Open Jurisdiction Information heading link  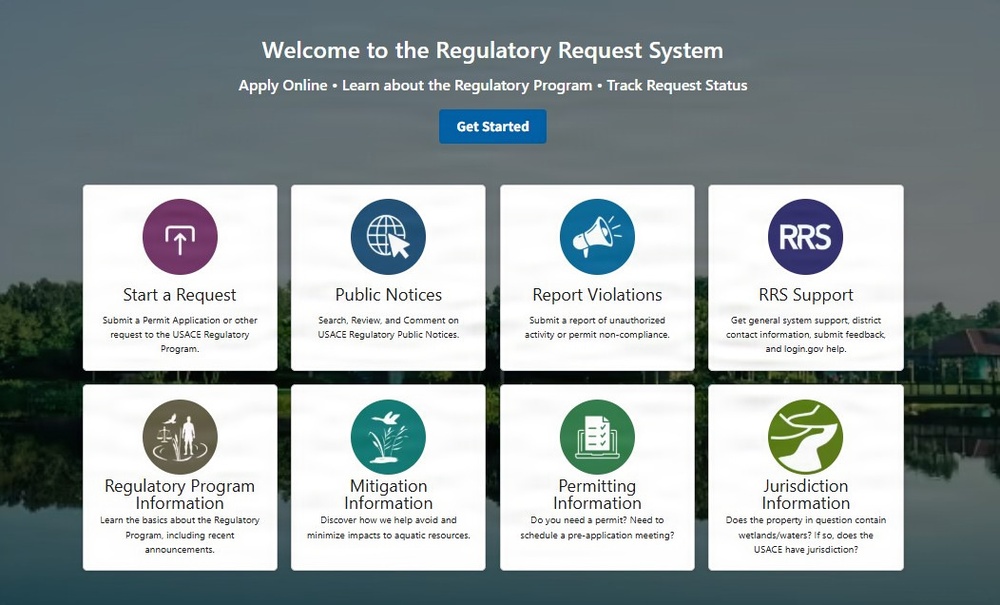805,494
